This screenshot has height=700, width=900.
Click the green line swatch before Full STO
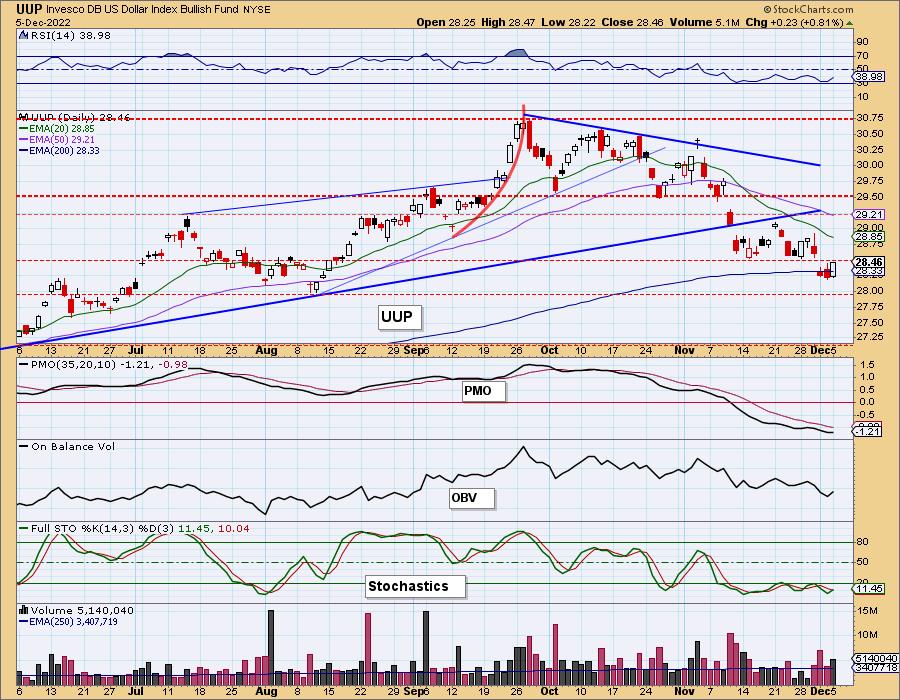pyautogui.click(x=24, y=528)
